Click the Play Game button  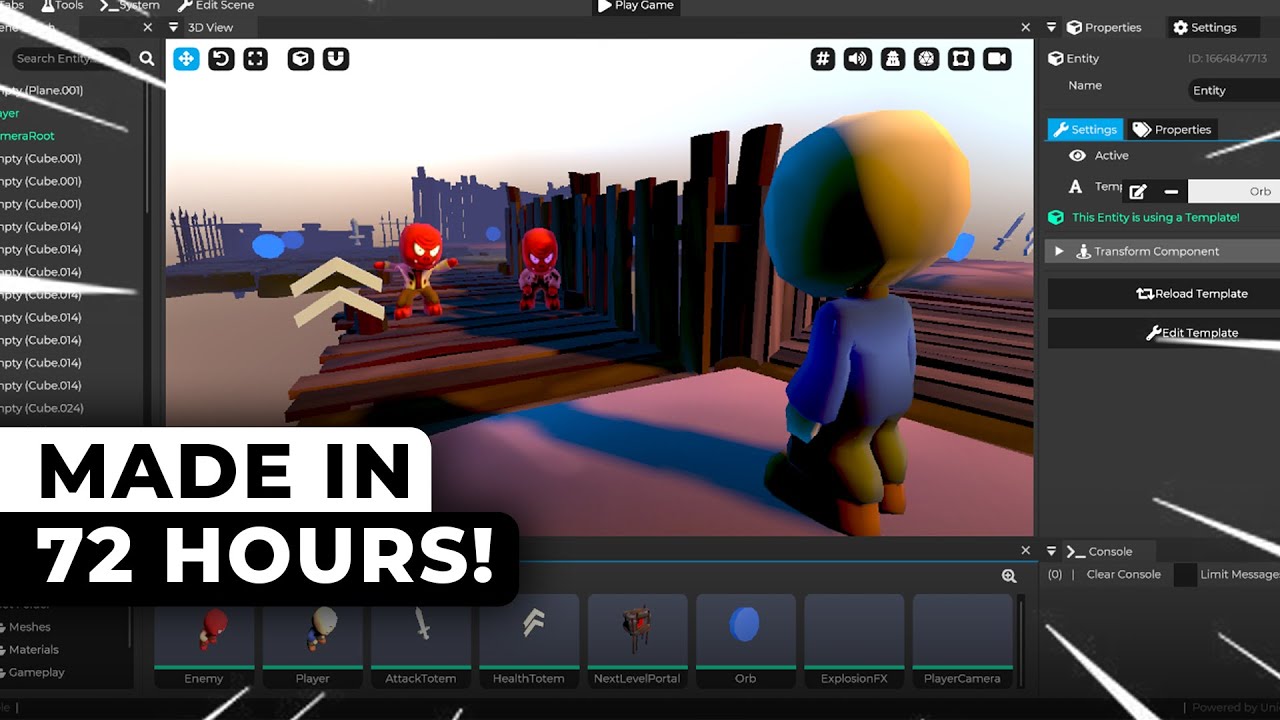pos(636,5)
